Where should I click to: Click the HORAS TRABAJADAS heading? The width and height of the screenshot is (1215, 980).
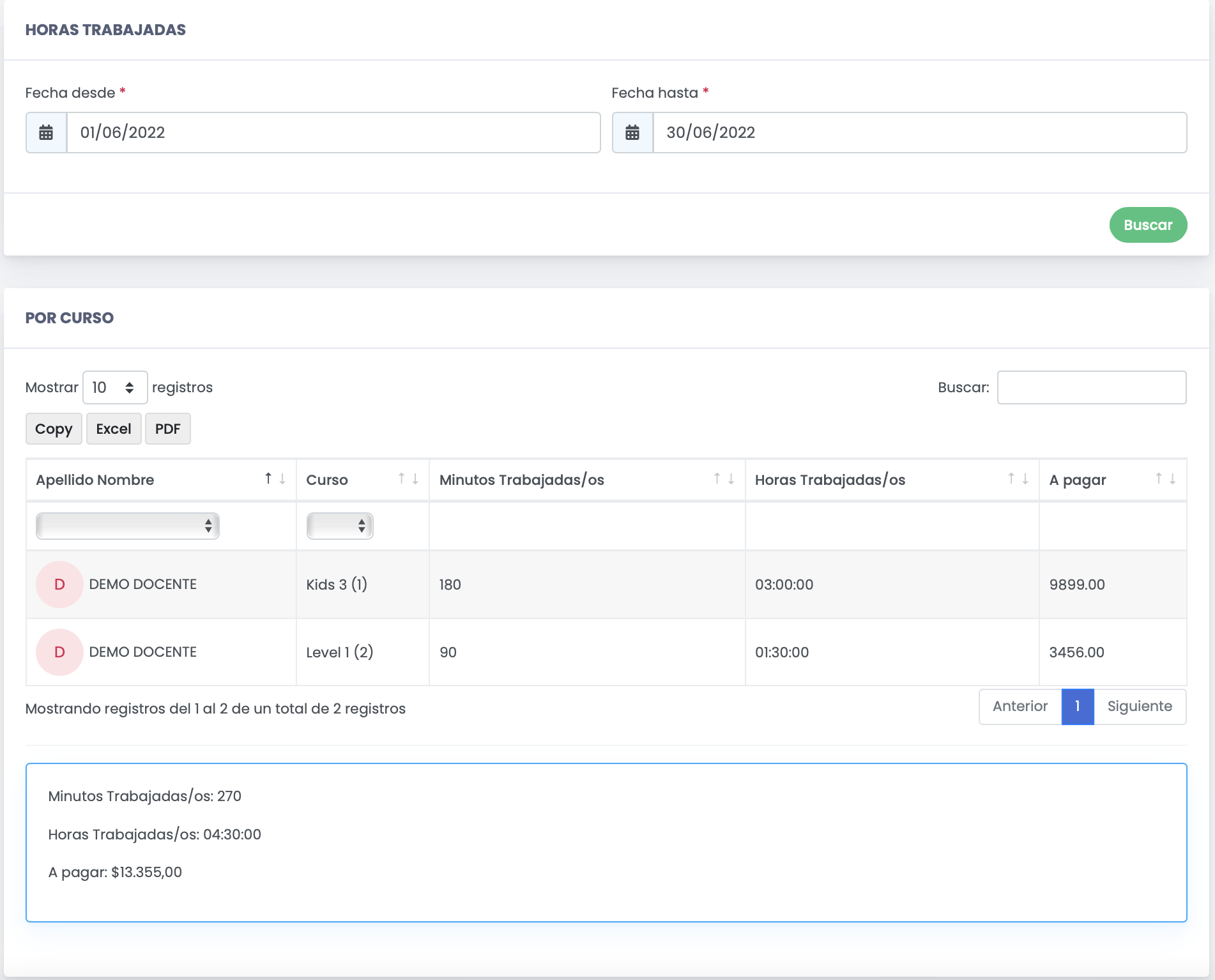(105, 30)
